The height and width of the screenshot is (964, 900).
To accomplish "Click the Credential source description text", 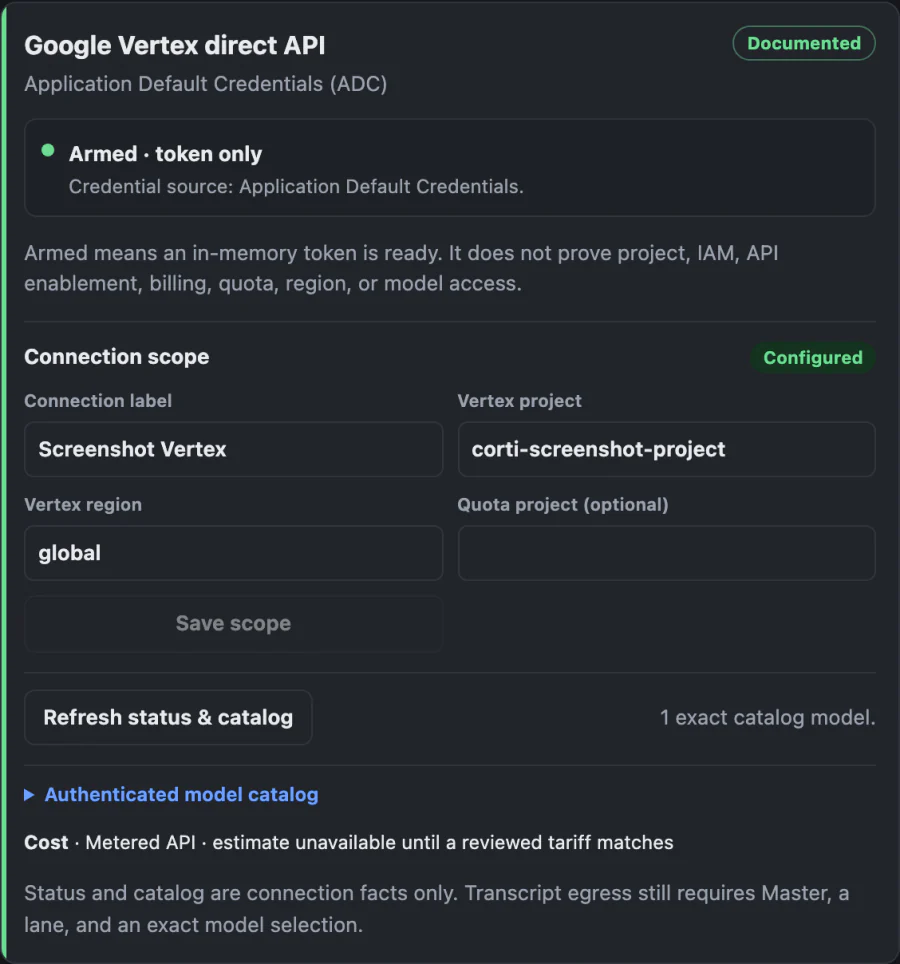I will (x=296, y=186).
